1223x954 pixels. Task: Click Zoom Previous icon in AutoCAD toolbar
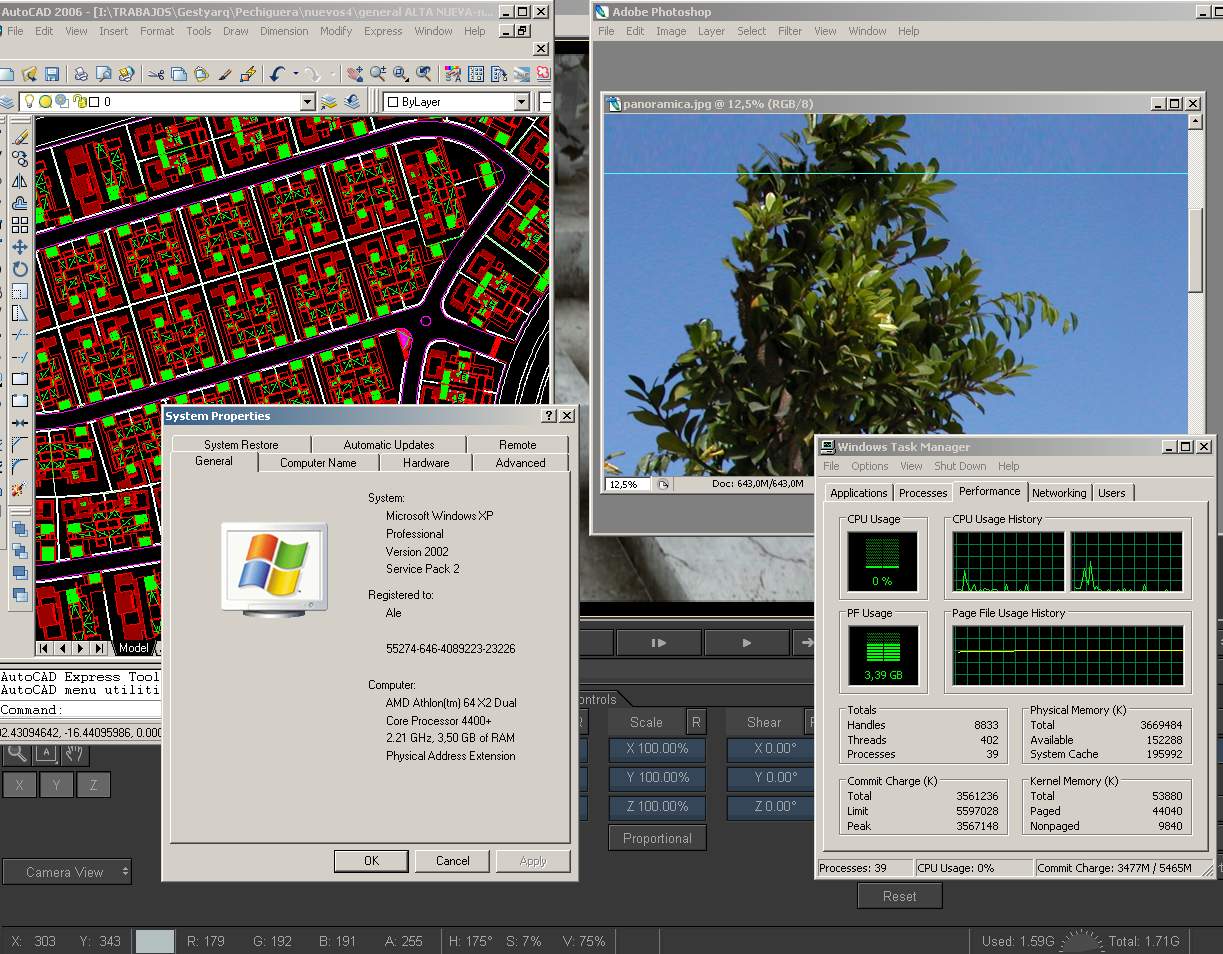[424, 74]
